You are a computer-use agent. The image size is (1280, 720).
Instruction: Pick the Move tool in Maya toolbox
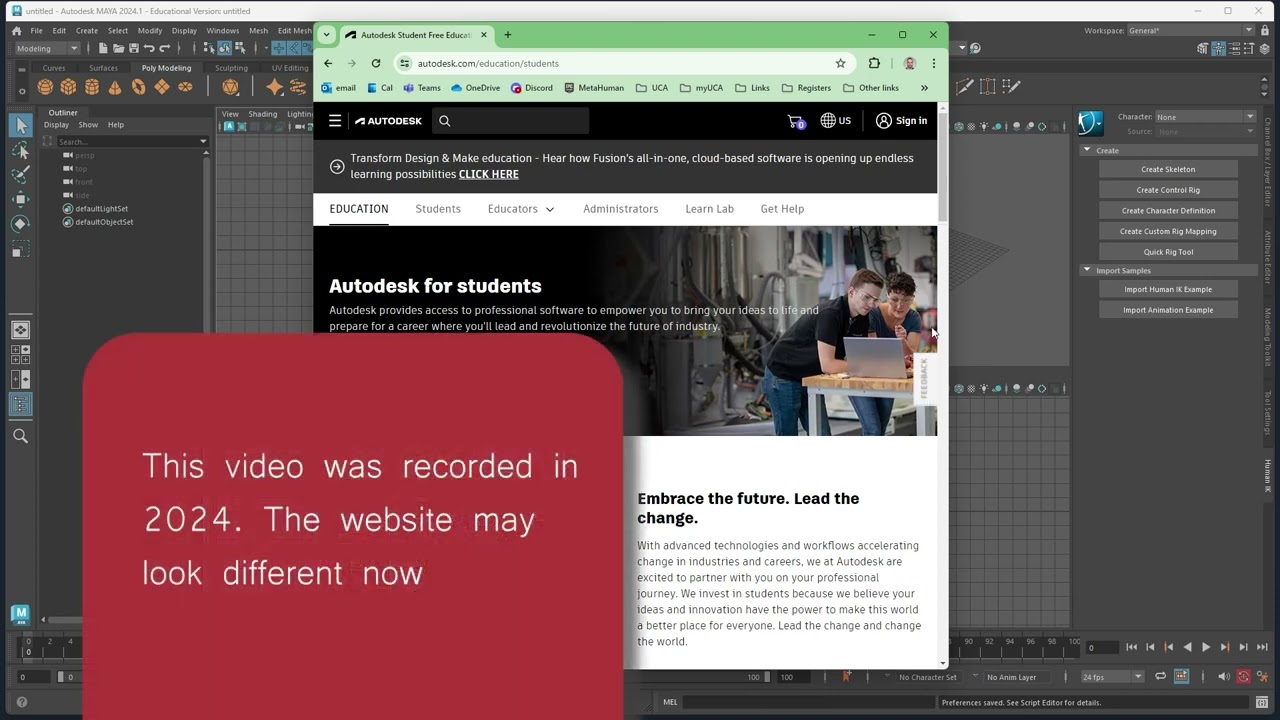point(21,199)
